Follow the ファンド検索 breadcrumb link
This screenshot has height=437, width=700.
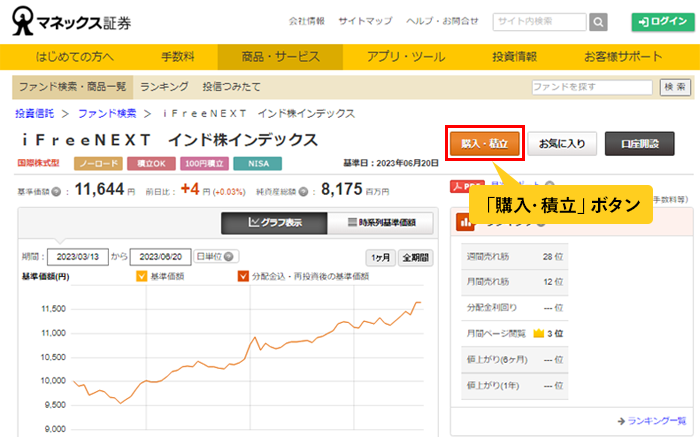click(107, 113)
